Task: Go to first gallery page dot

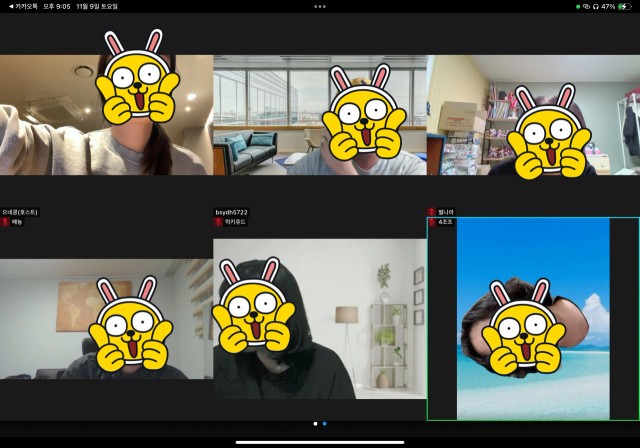Action: tap(315, 424)
